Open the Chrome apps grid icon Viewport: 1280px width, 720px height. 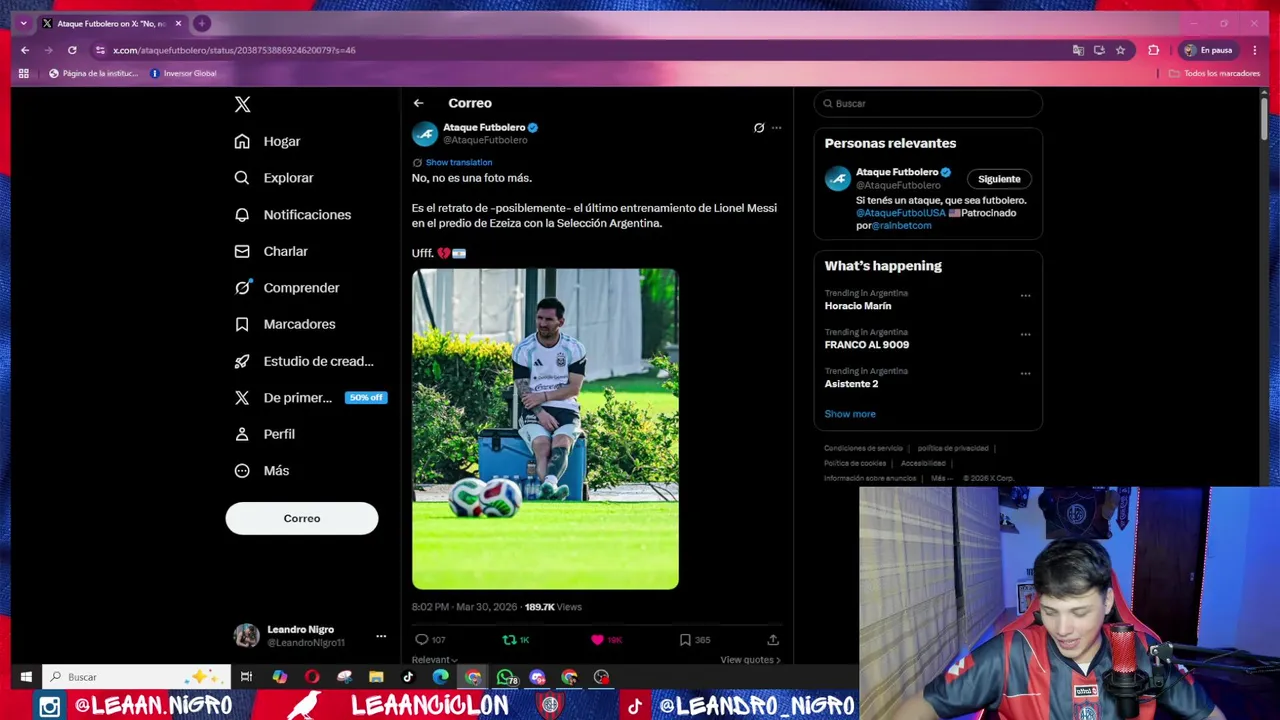pos(24,73)
